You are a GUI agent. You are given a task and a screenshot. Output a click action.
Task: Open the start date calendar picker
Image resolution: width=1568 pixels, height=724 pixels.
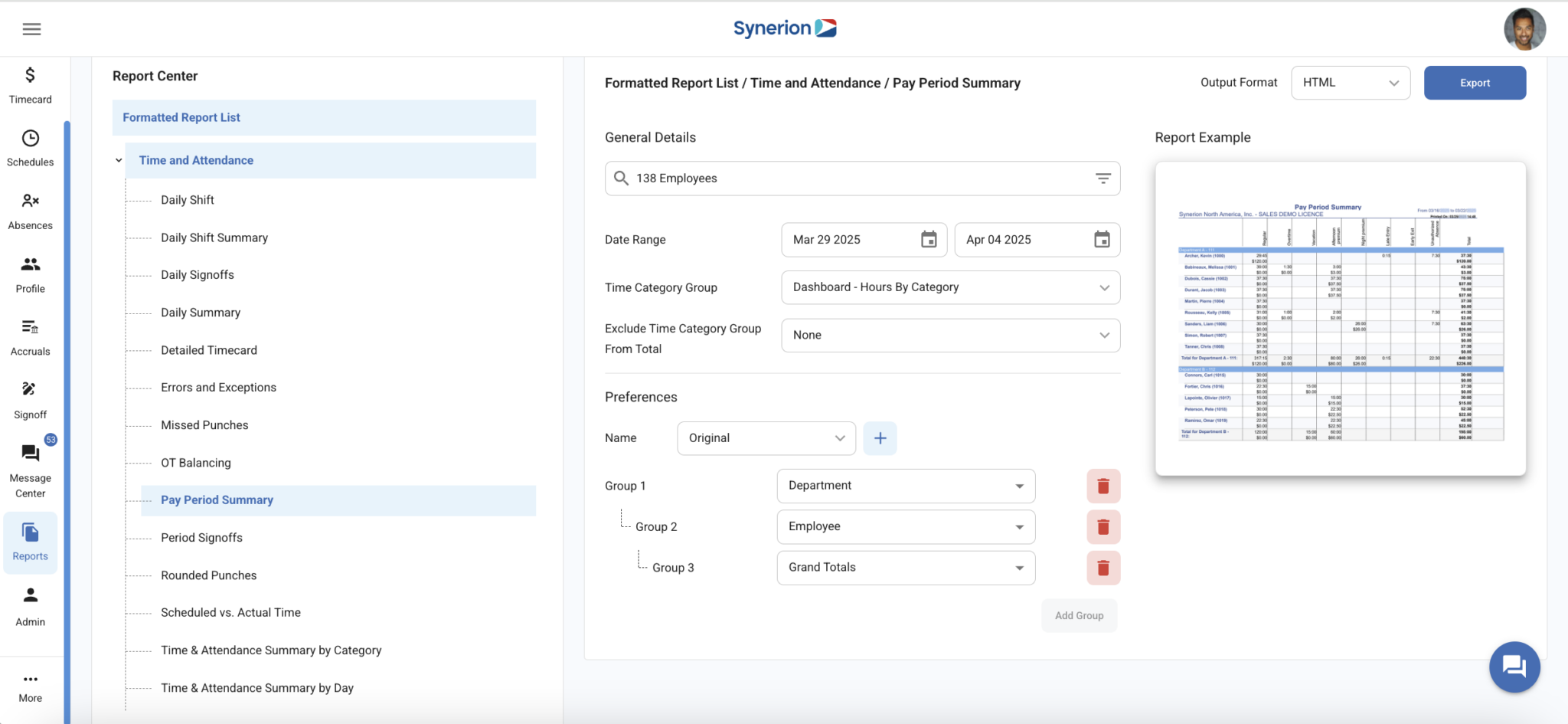tap(928, 240)
